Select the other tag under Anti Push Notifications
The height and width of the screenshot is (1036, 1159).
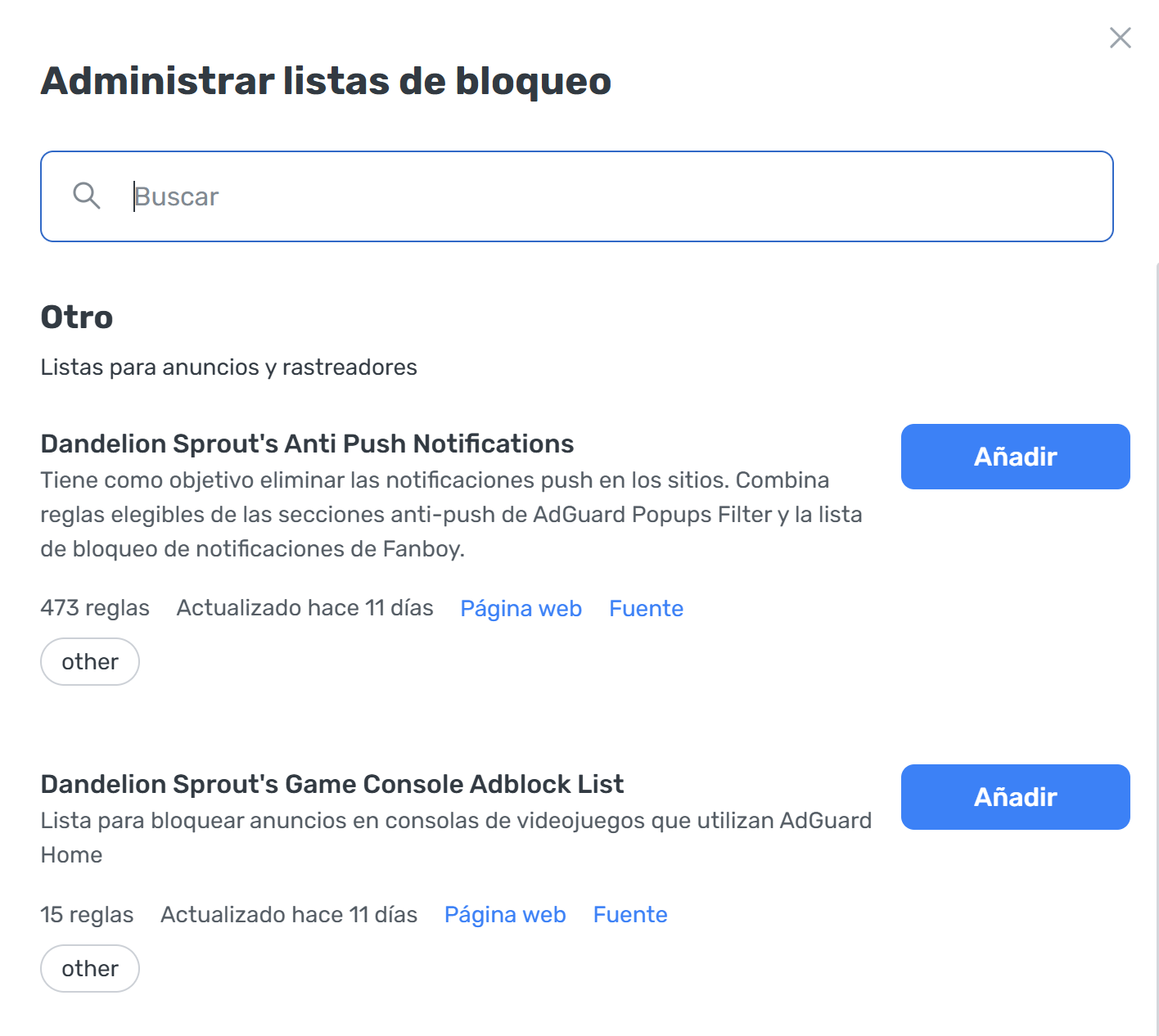tap(90, 661)
